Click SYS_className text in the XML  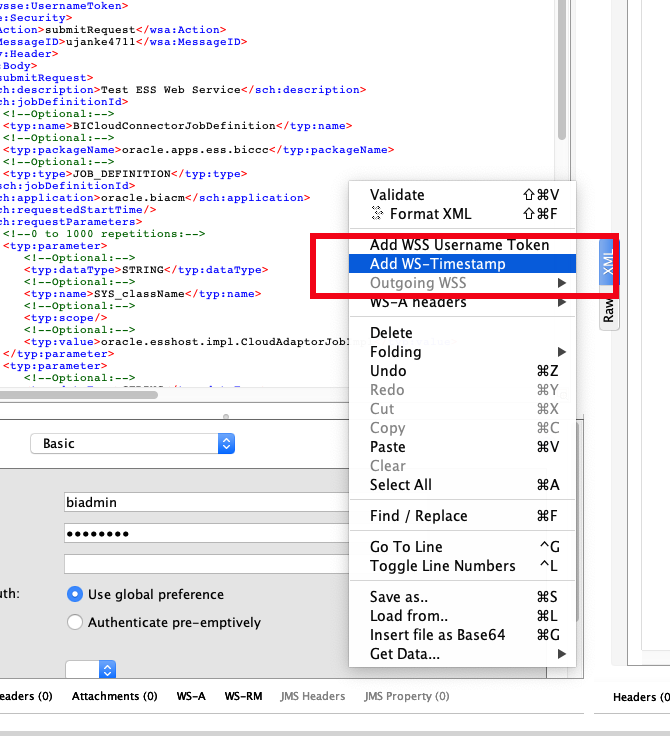(x=139, y=294)
